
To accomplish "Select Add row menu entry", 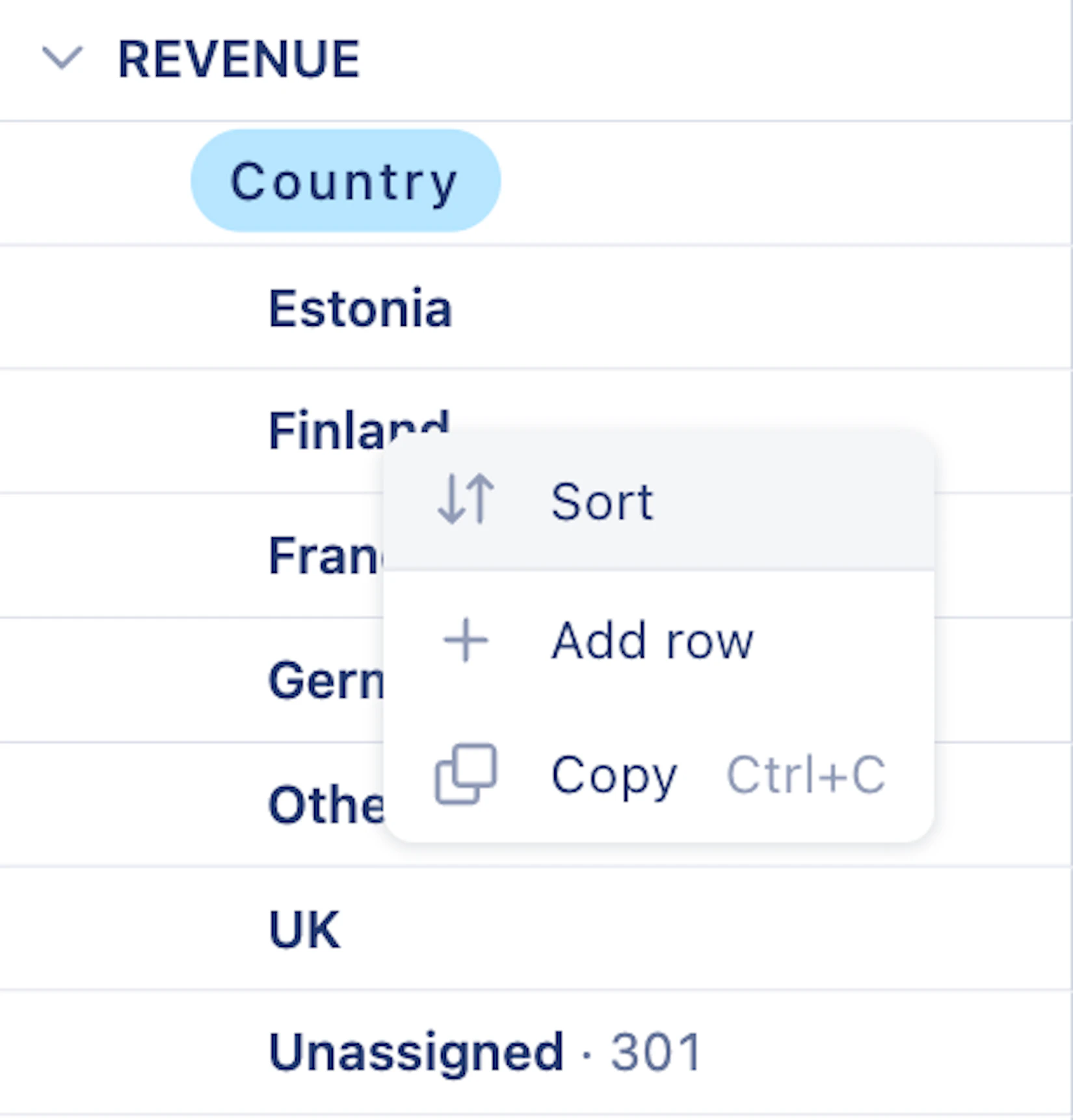I will click(652, 641).
